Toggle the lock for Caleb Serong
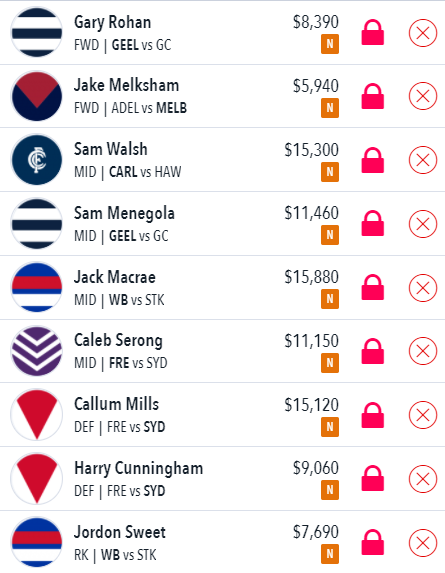This screenshot has width=445, height=573. tap(373, 351)
